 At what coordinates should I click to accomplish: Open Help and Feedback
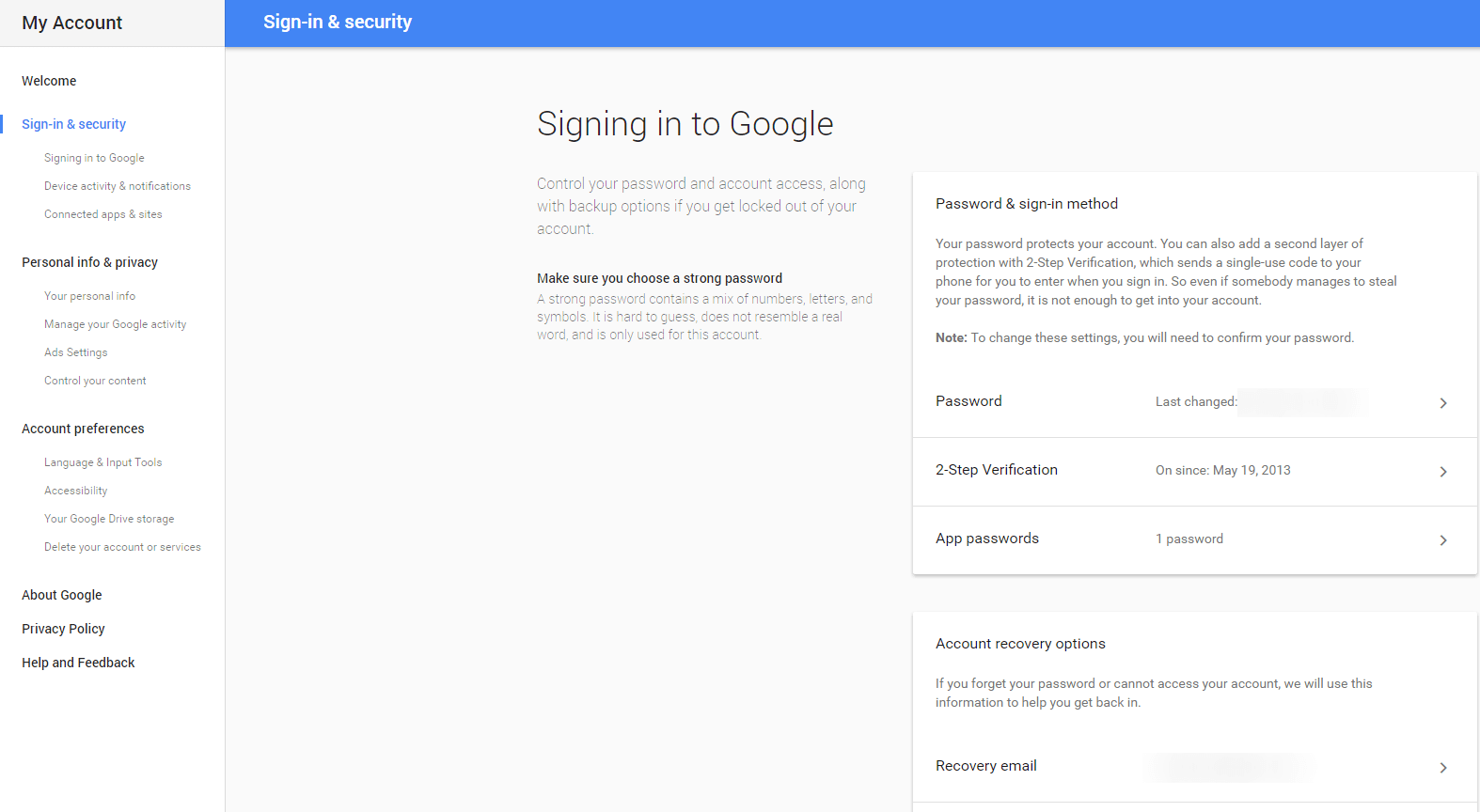pos(78,663)
